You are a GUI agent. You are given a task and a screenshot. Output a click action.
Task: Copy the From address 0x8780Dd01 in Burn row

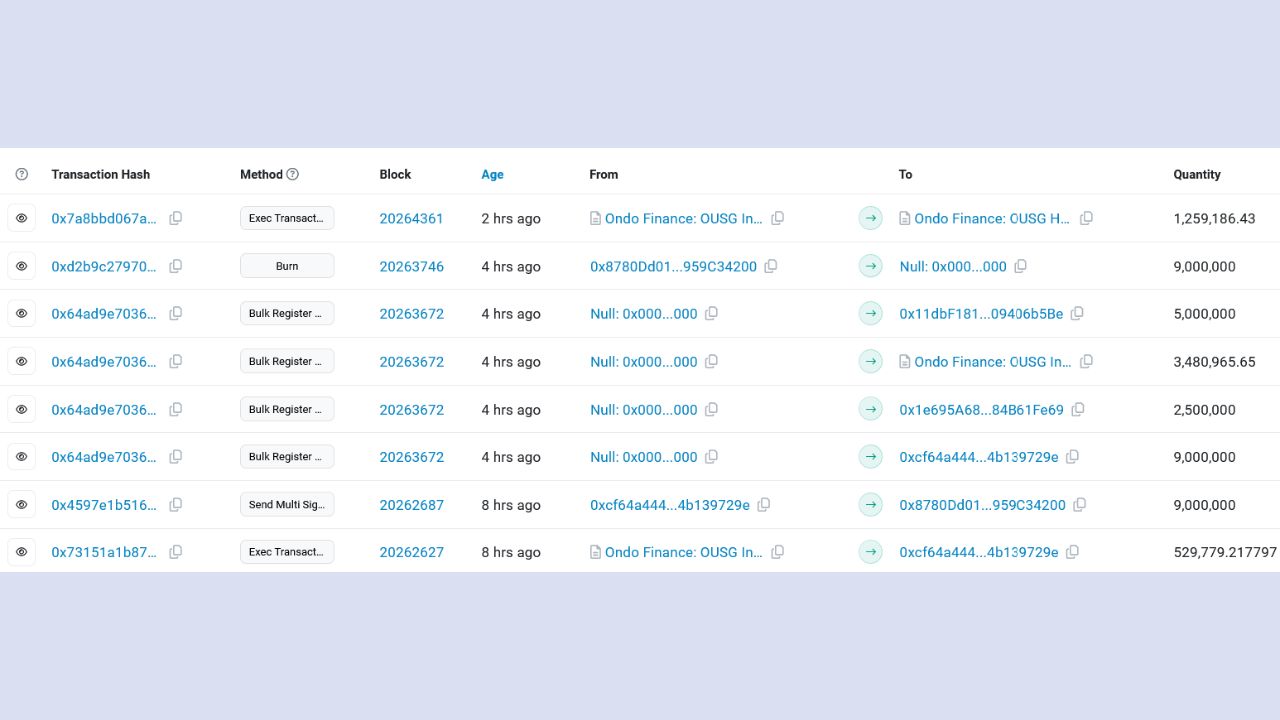tap(771, 266)
